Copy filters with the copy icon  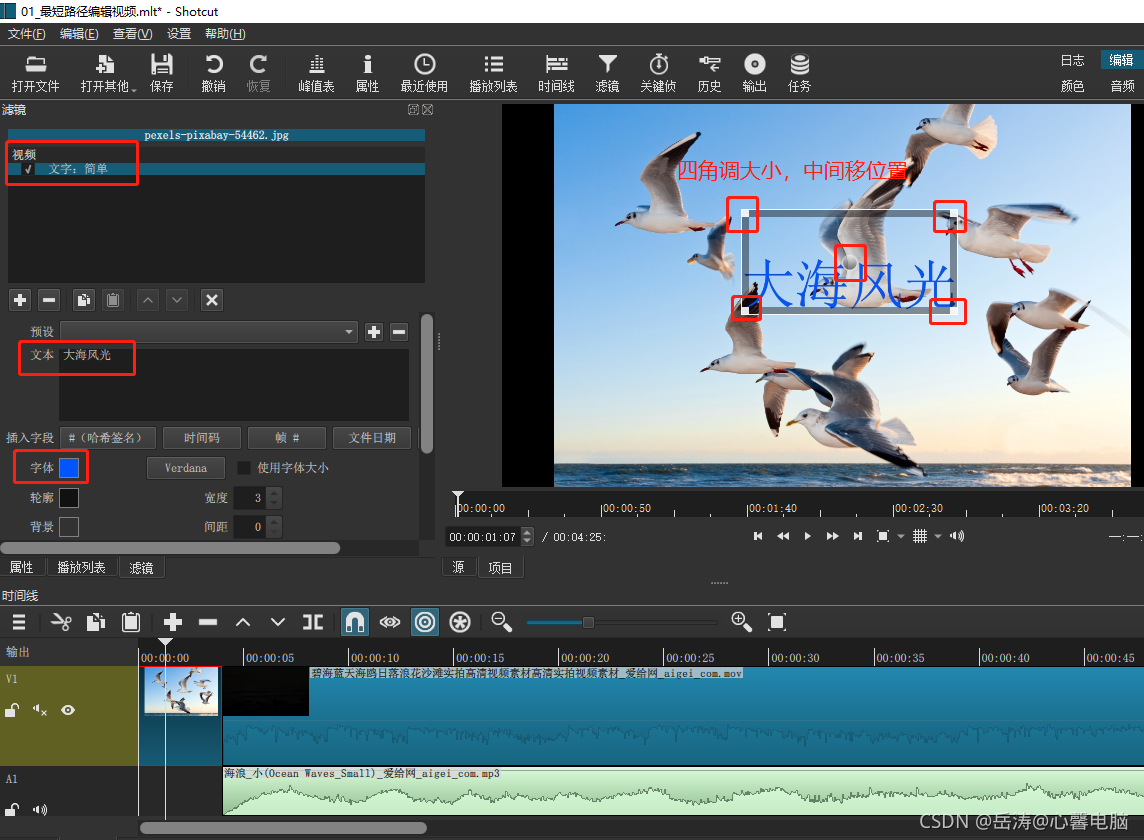(84, 300)
